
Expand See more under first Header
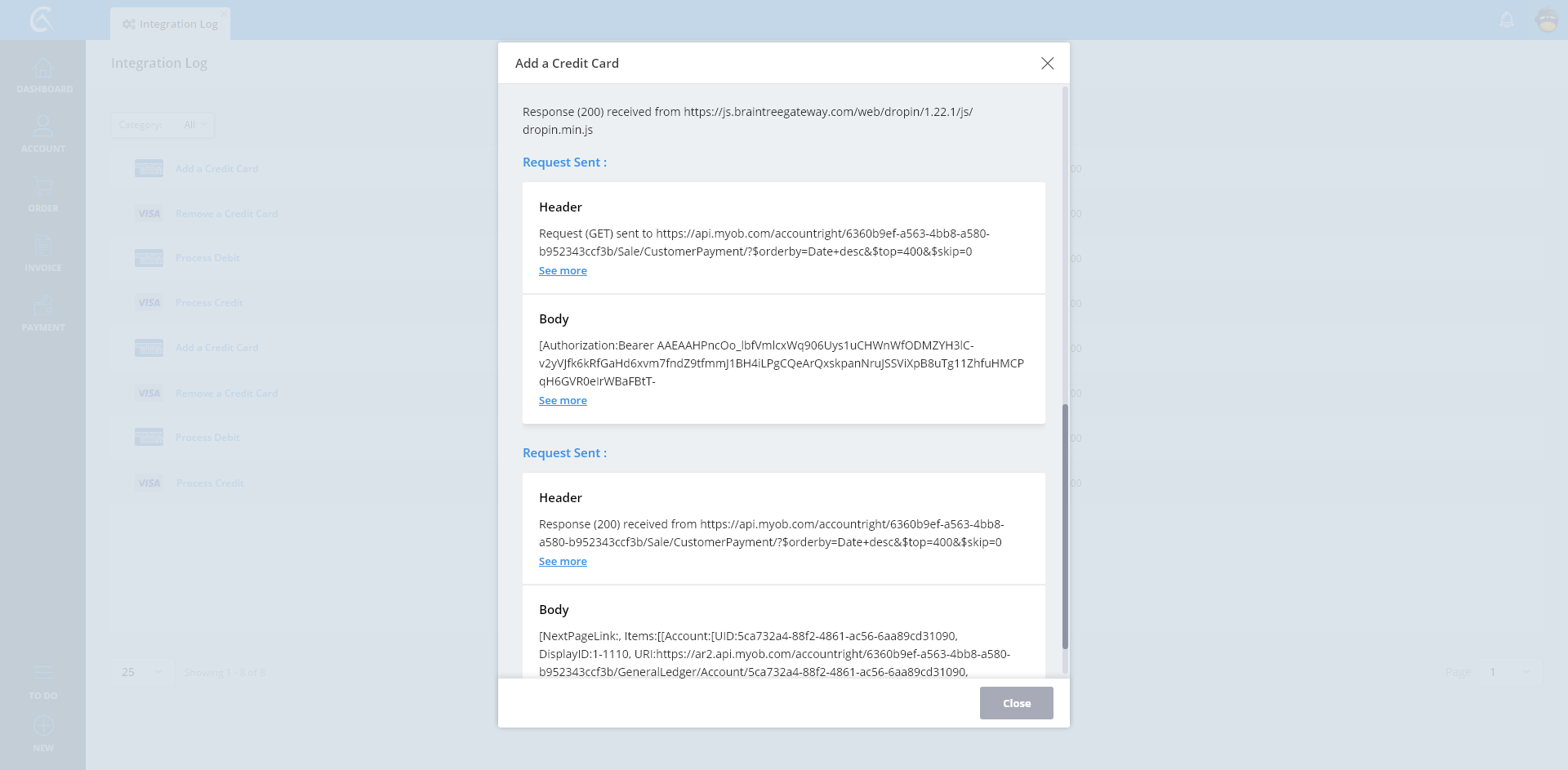(563, 271)
